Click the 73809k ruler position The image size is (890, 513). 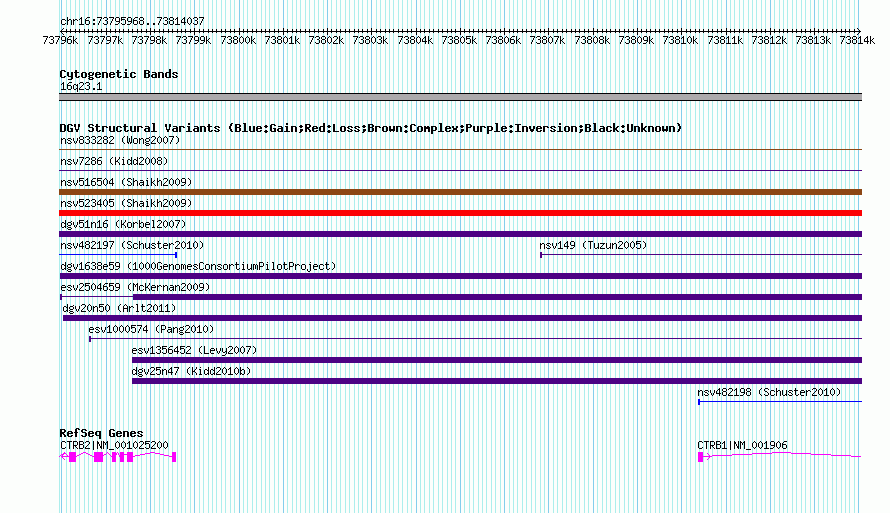(x=636, y=40)
